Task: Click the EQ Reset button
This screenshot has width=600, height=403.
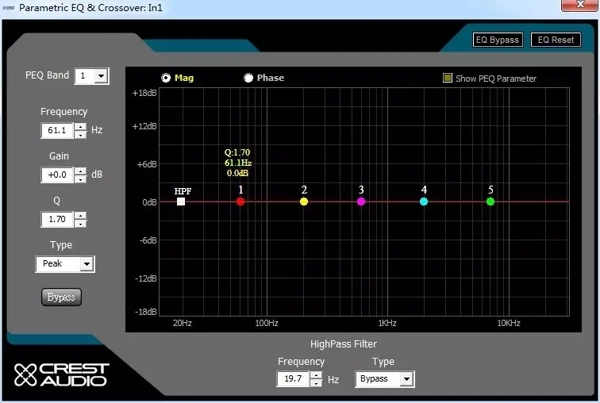Action: (x=556, y=40)
